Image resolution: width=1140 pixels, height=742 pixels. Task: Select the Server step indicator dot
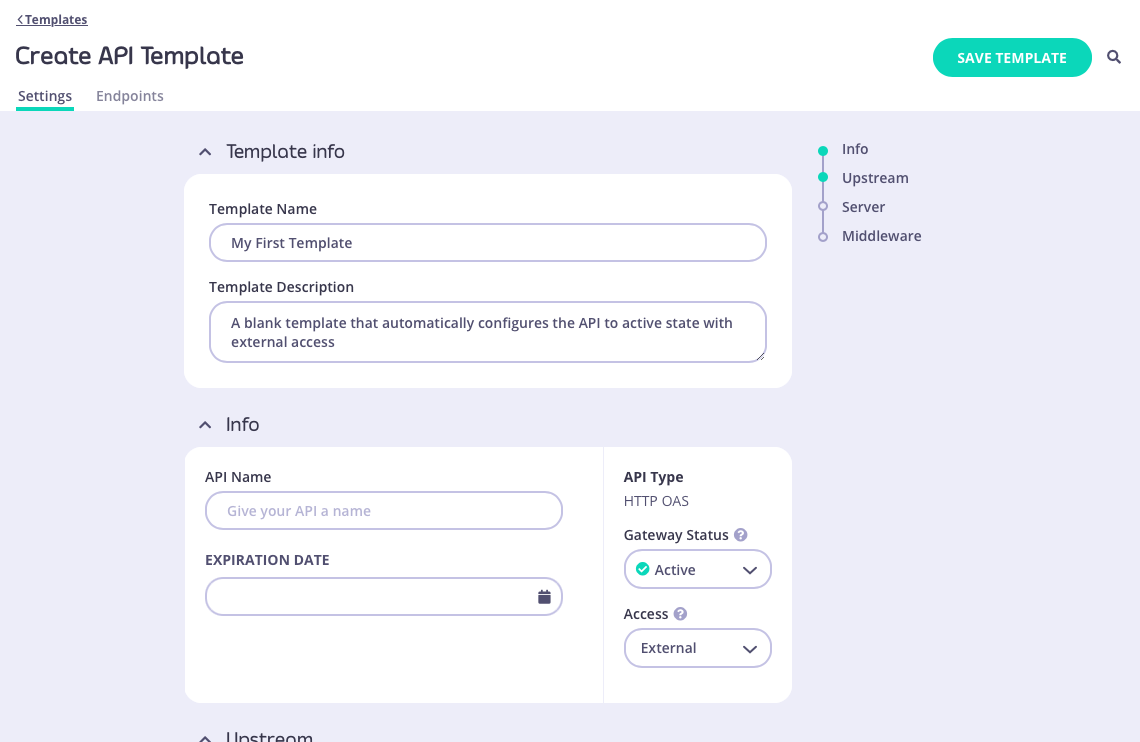(822, 206)
